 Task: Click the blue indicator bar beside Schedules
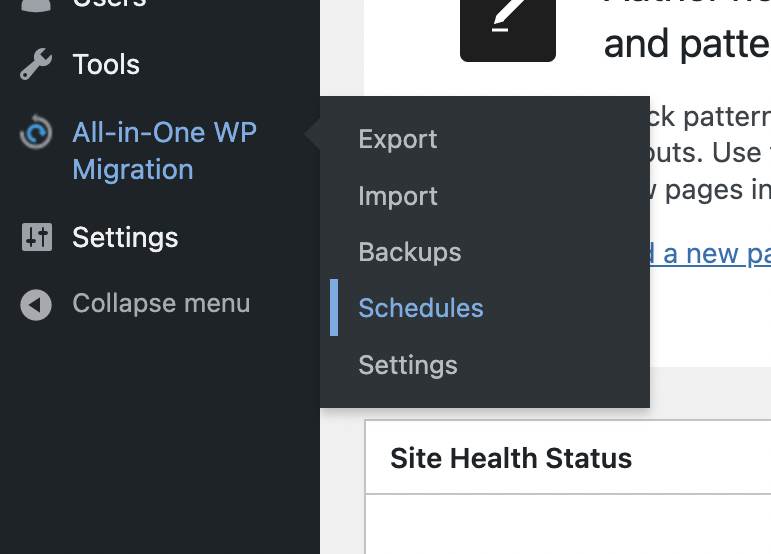point(334,308)
